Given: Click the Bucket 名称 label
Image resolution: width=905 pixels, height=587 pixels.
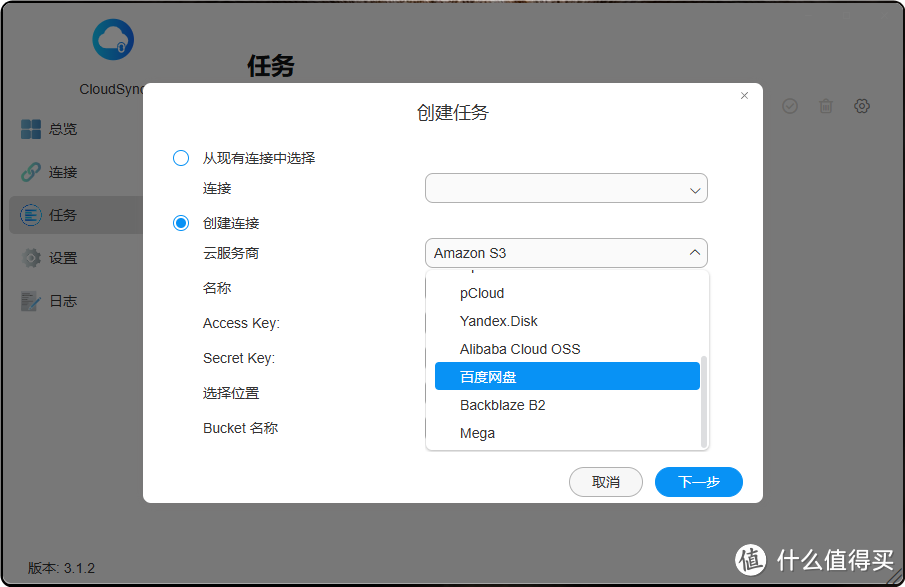Looking at the screenshot, I should pyautogui.click(x=241, y=428).
